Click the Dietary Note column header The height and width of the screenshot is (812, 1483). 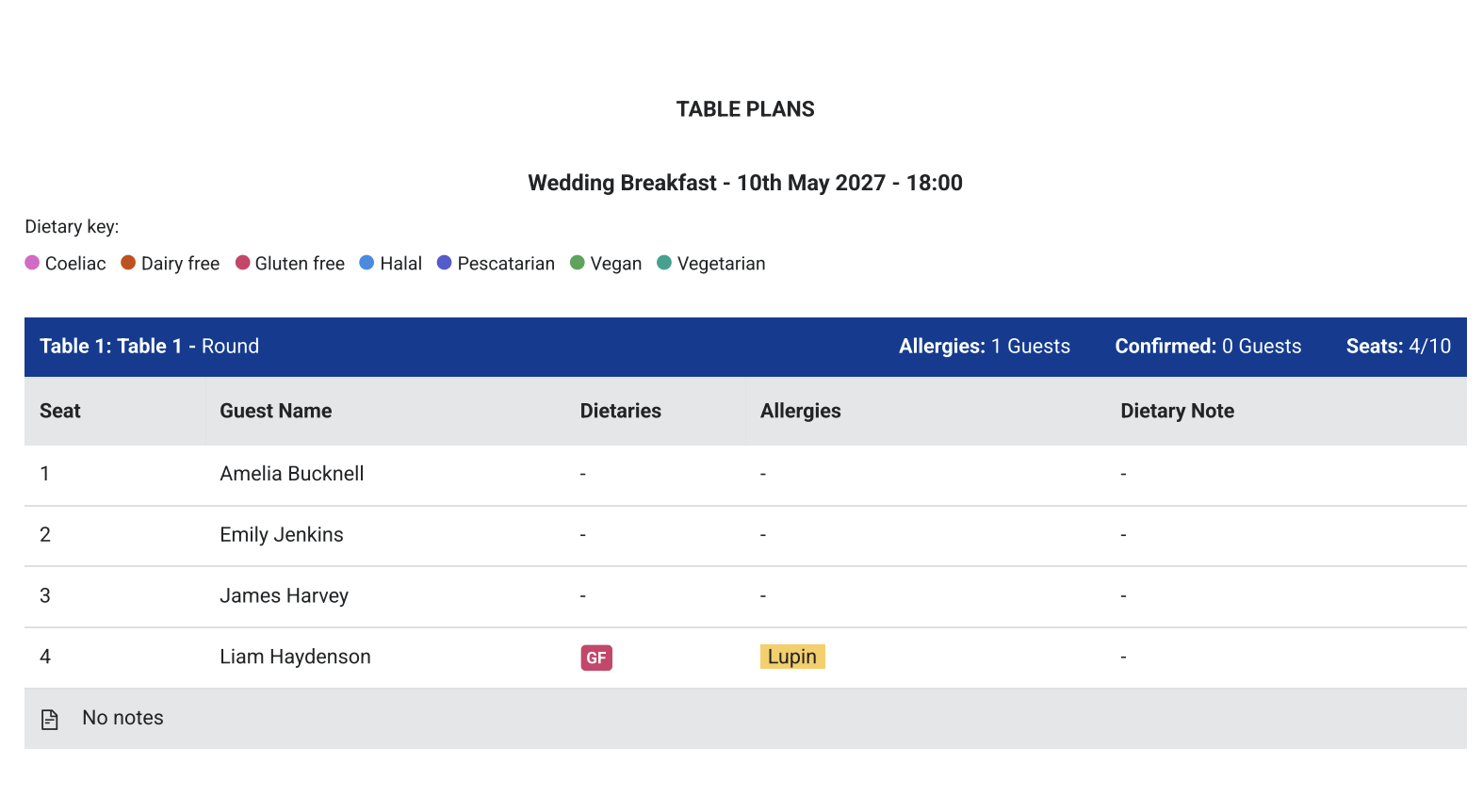point(1178,411)
